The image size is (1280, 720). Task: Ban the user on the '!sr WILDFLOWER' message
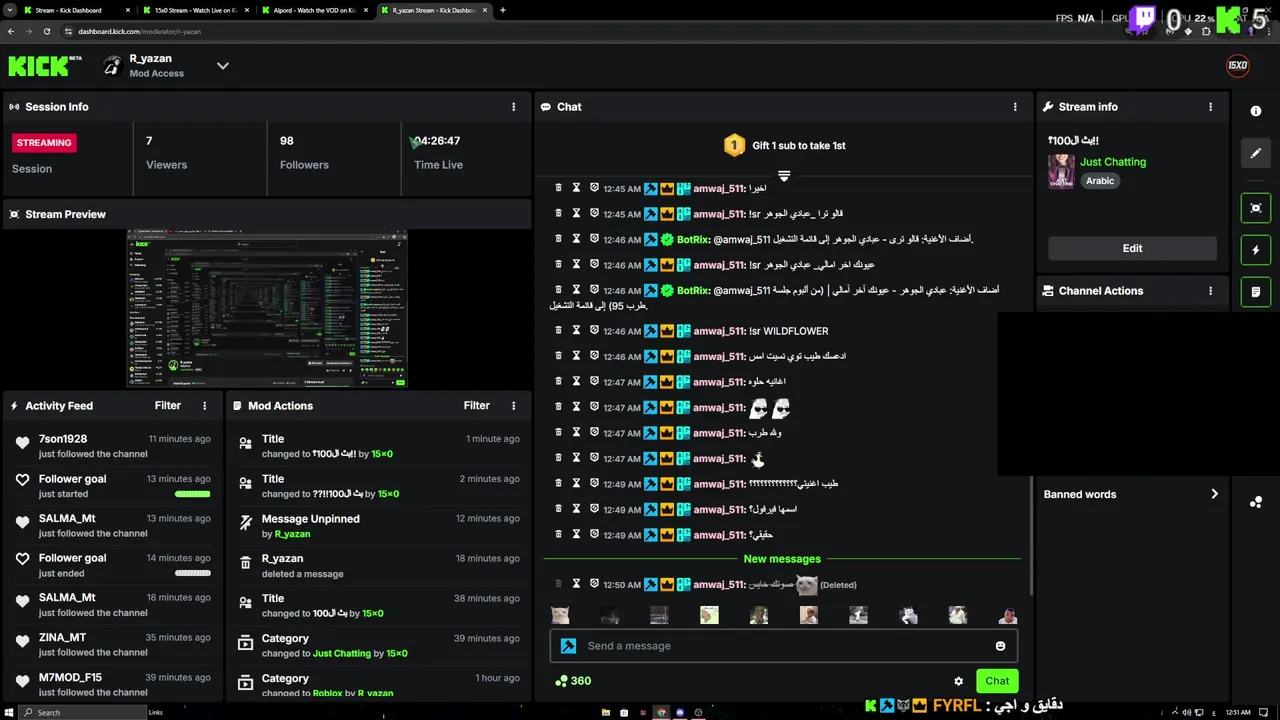tap(594, 331)
